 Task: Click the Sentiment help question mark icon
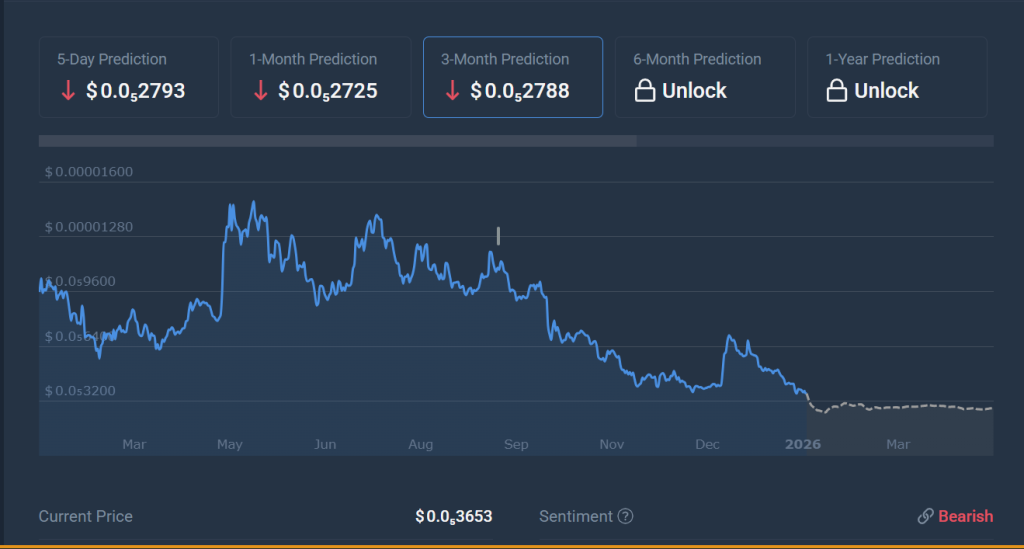click(625, 517)
